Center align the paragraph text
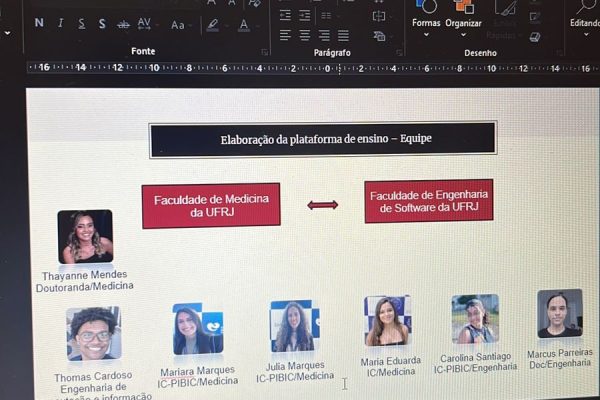 point(305,36)
